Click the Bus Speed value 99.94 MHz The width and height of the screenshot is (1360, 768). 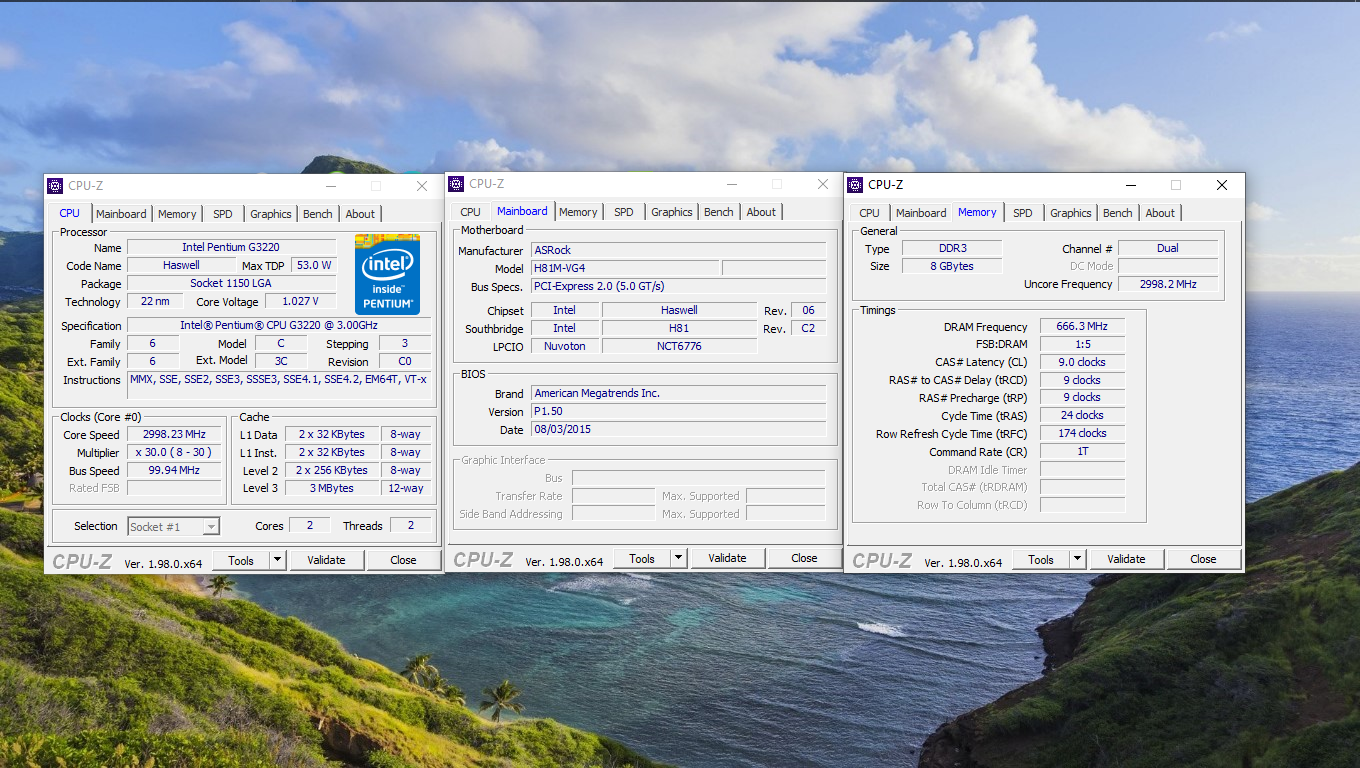click(174, 470)
